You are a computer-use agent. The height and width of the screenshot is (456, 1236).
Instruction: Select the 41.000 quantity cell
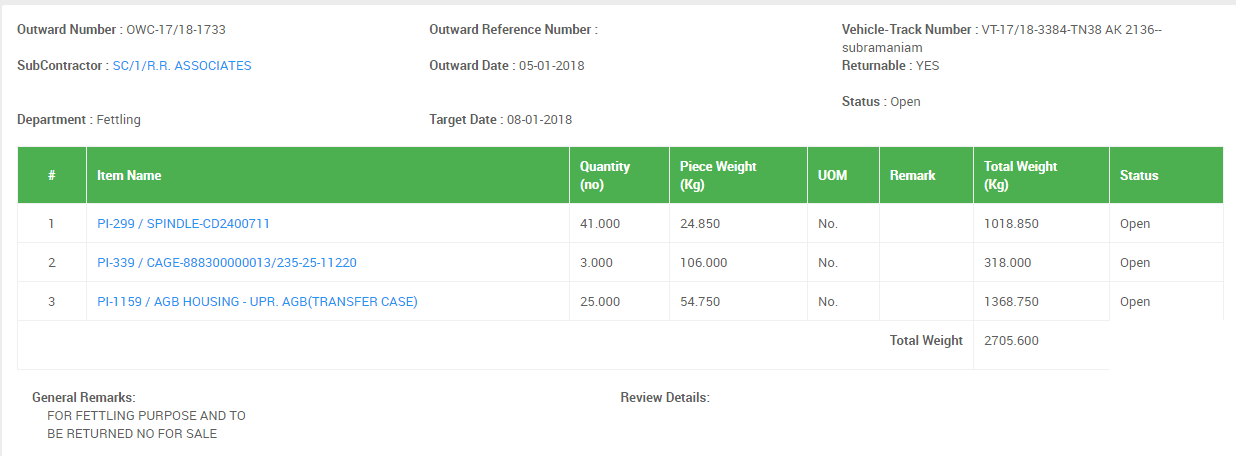[x=619, y=224]
